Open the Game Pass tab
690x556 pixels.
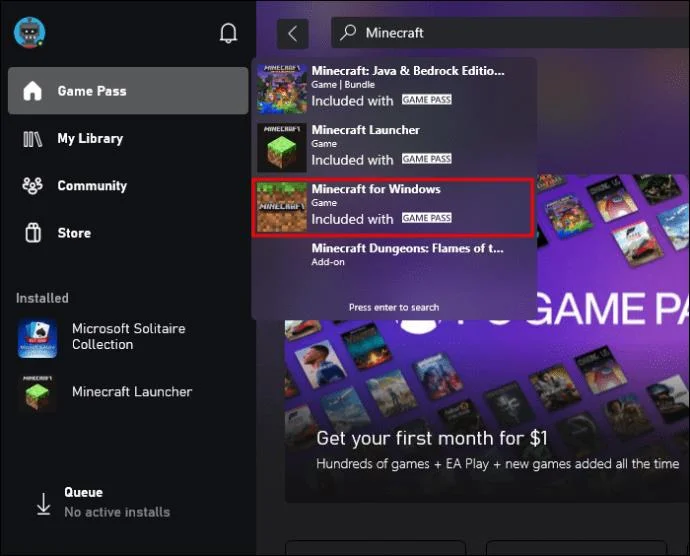pyautogui.click(x=128, y=91)
